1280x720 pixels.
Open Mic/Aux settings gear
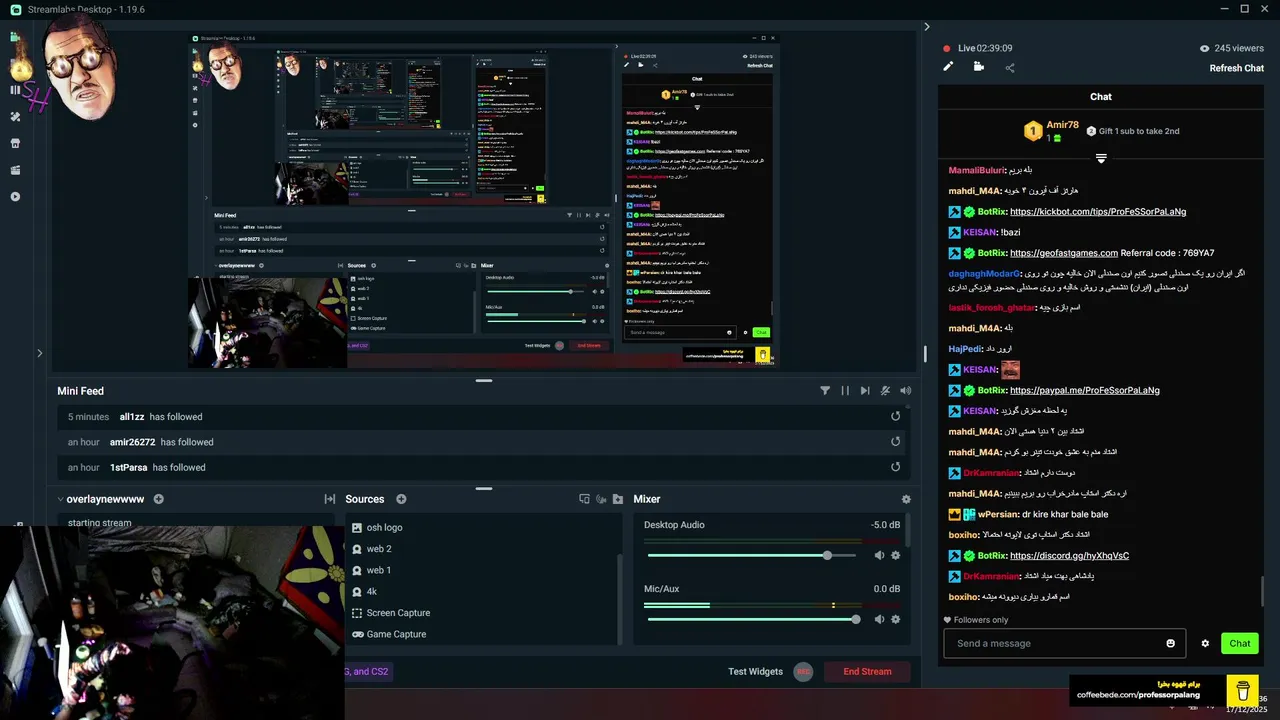click(x=895, y=619)
